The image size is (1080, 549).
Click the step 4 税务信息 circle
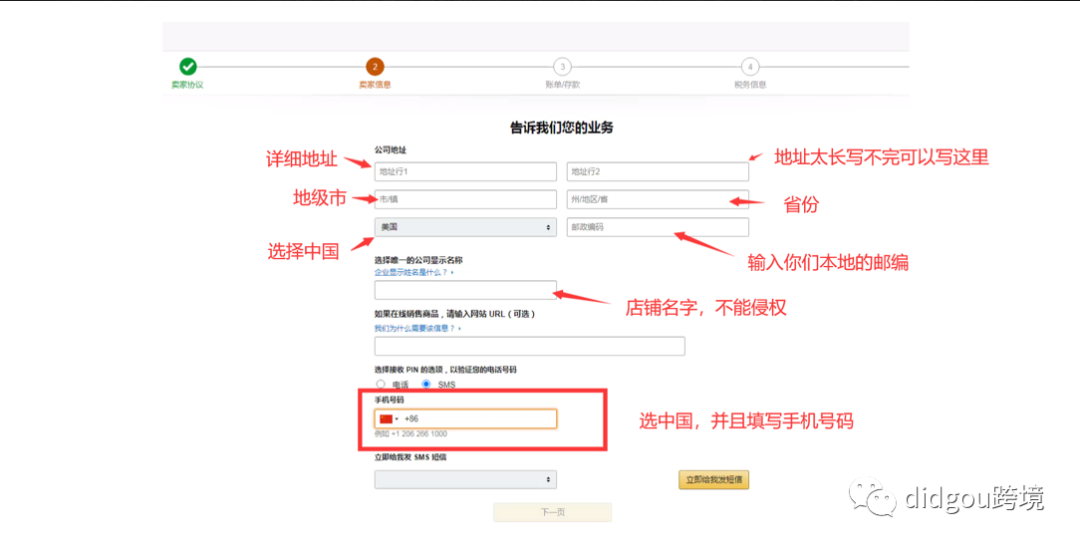[x=749, y=67]
